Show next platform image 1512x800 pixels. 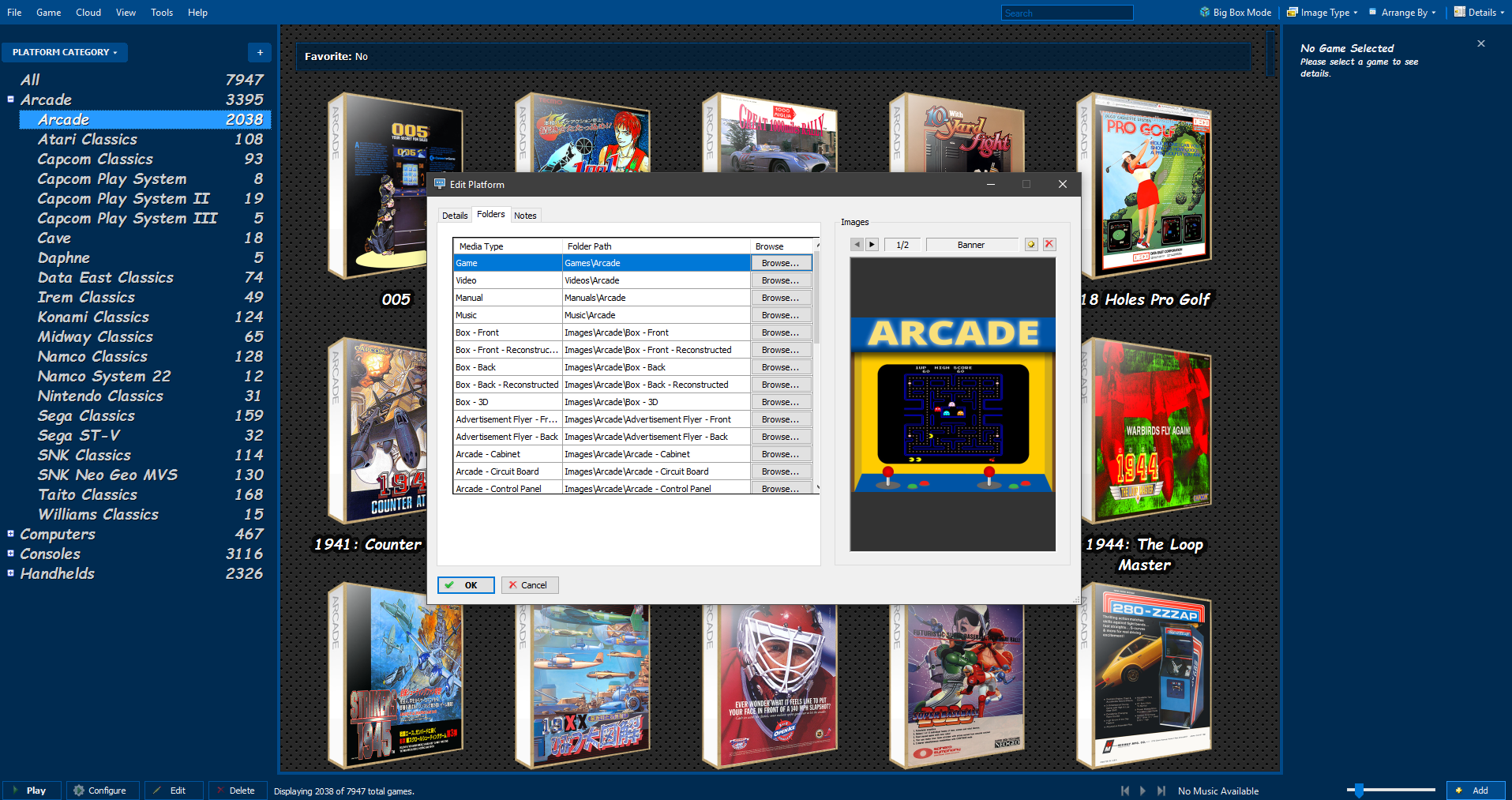point(872,245)
